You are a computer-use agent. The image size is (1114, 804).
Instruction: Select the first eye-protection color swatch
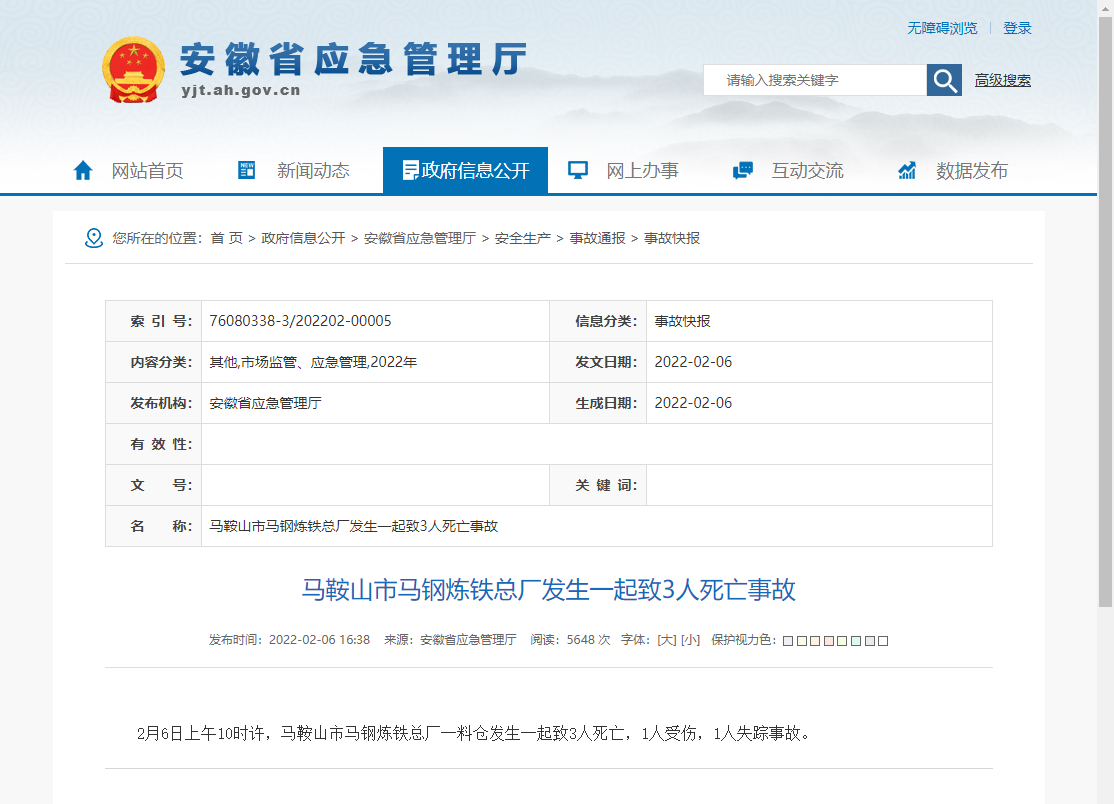tap(788, 641)
